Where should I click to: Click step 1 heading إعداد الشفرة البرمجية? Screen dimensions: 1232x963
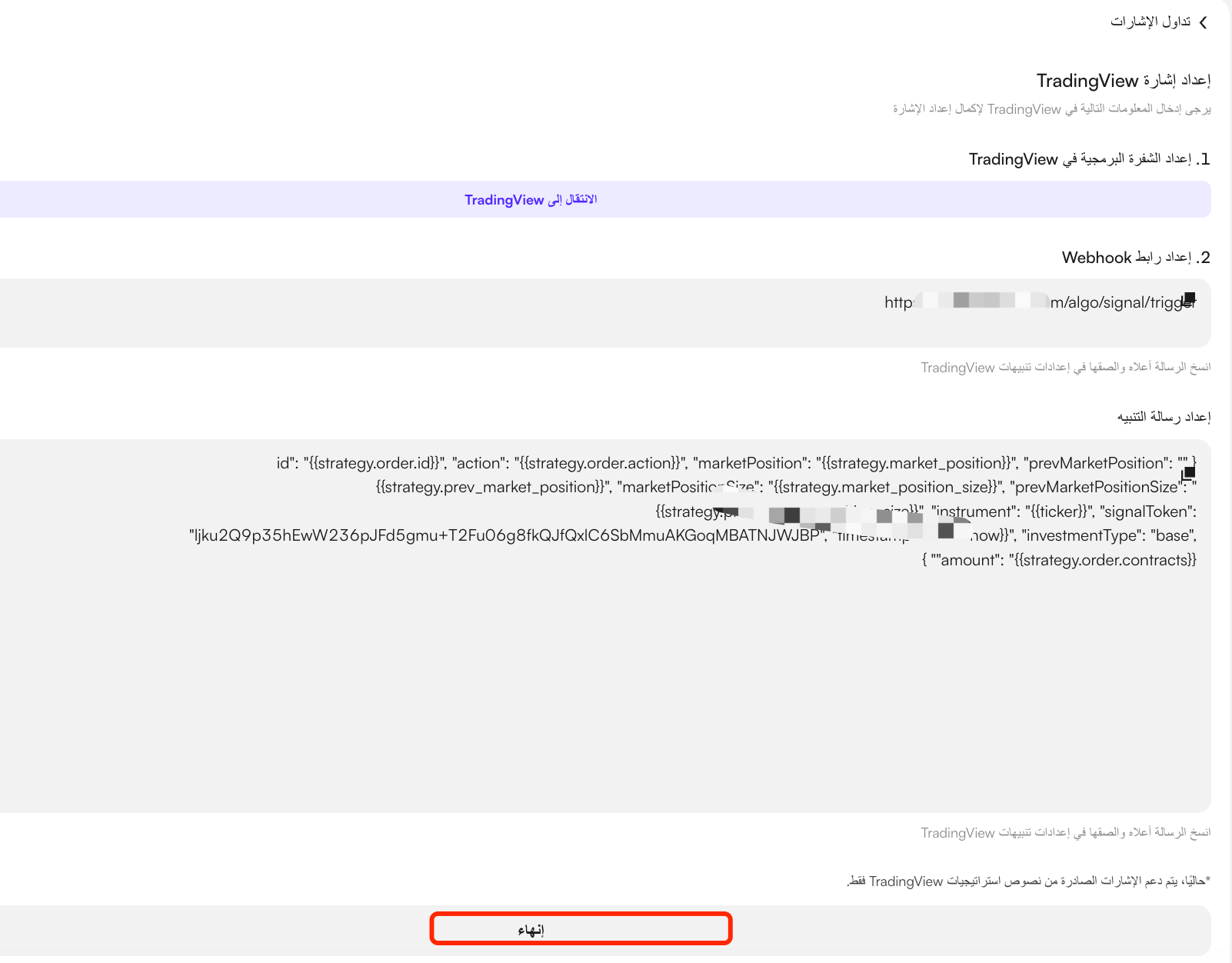point(1090,159)
